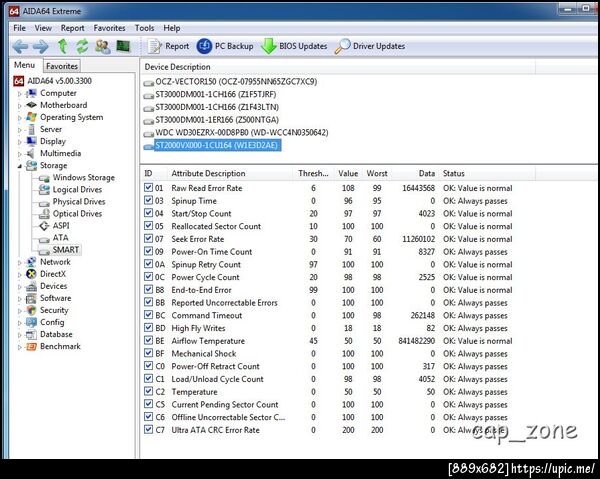Toggle the Start/Stop Count checkbox
Screen dimensions: 600x479
point(148,213)
